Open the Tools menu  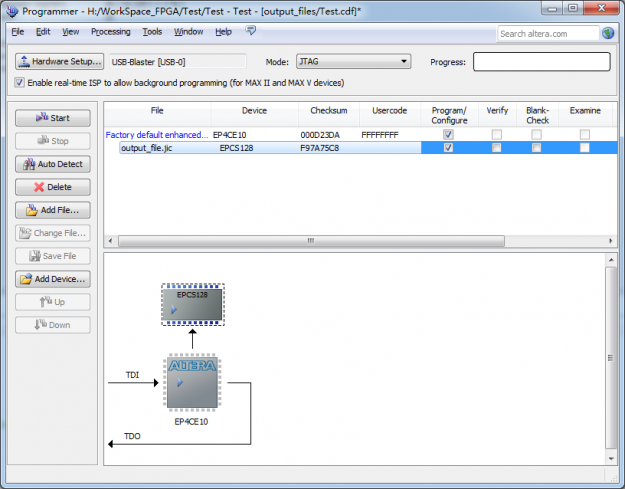coord(152,31)
